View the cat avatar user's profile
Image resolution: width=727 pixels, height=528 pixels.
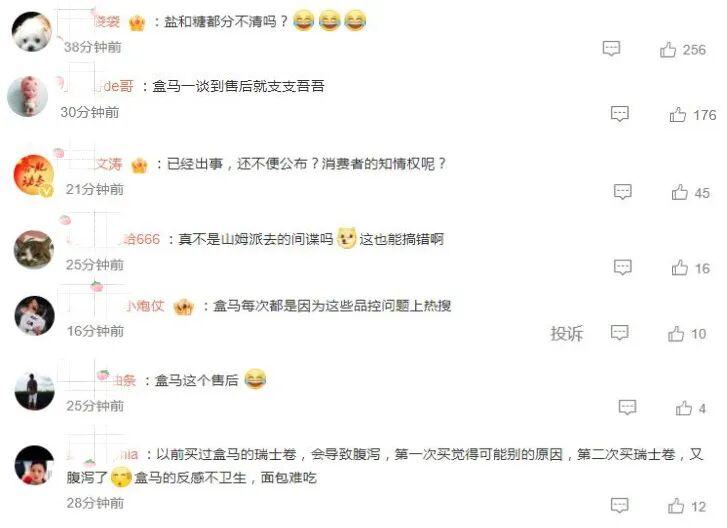coord(33,249)
